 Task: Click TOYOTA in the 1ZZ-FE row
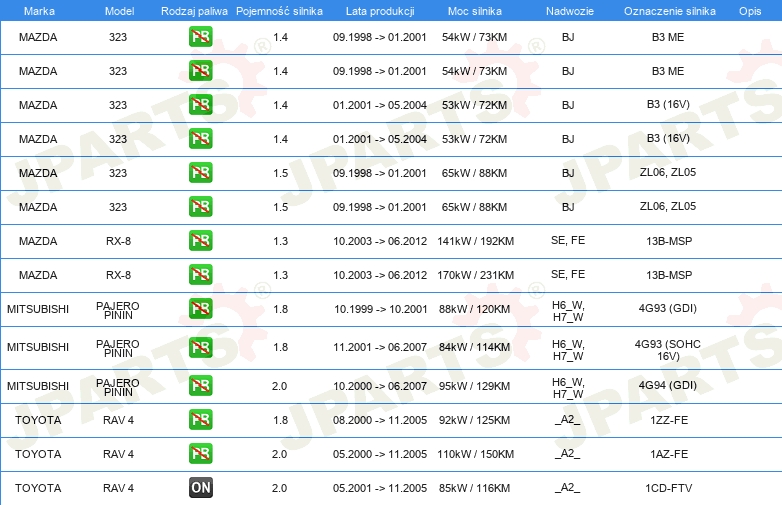(x=38, y=420)
